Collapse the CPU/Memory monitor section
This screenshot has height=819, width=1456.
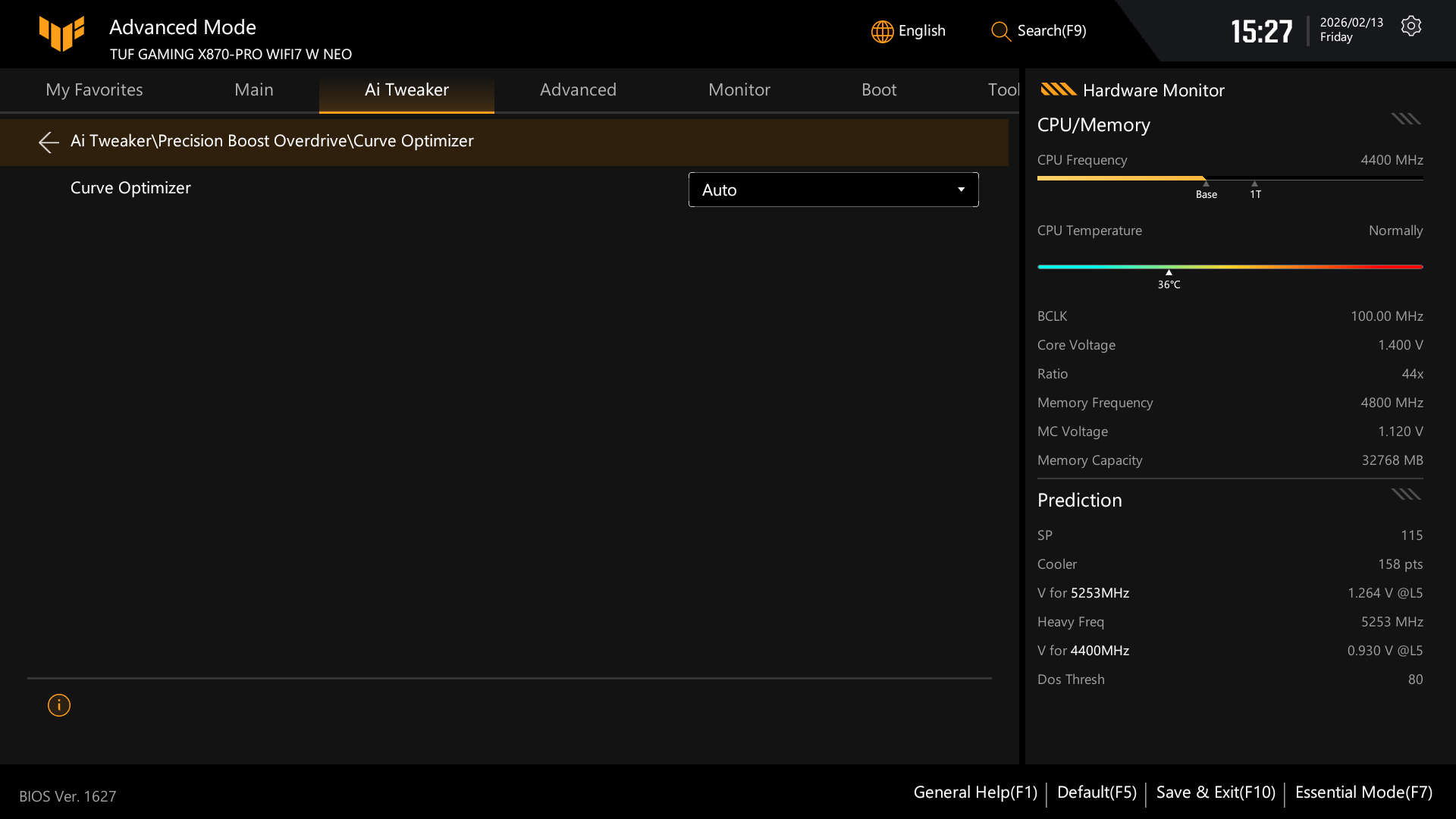click(1405, 119)
